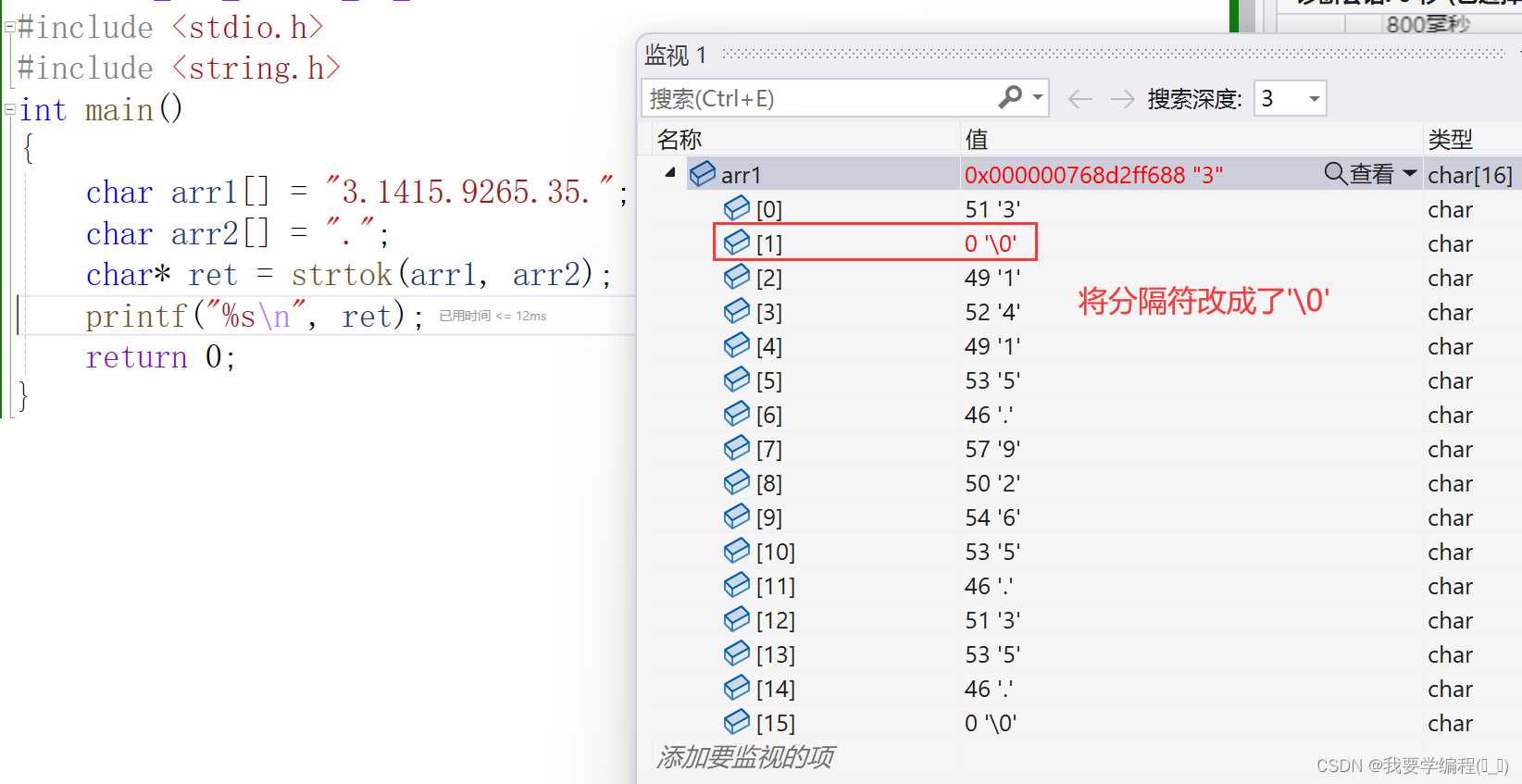Open the search options dropdown arrow
The image size is (1522, 784).
(1038, 97)
